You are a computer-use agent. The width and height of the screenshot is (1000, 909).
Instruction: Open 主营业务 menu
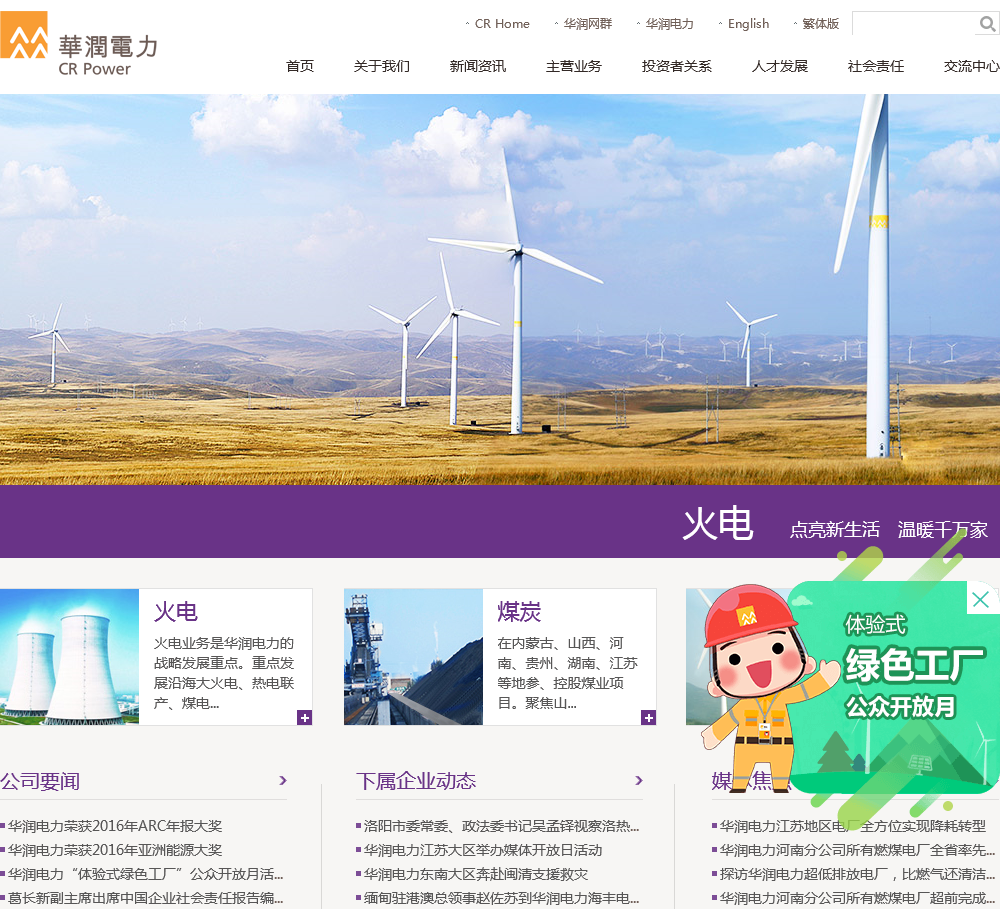[573, 66]
